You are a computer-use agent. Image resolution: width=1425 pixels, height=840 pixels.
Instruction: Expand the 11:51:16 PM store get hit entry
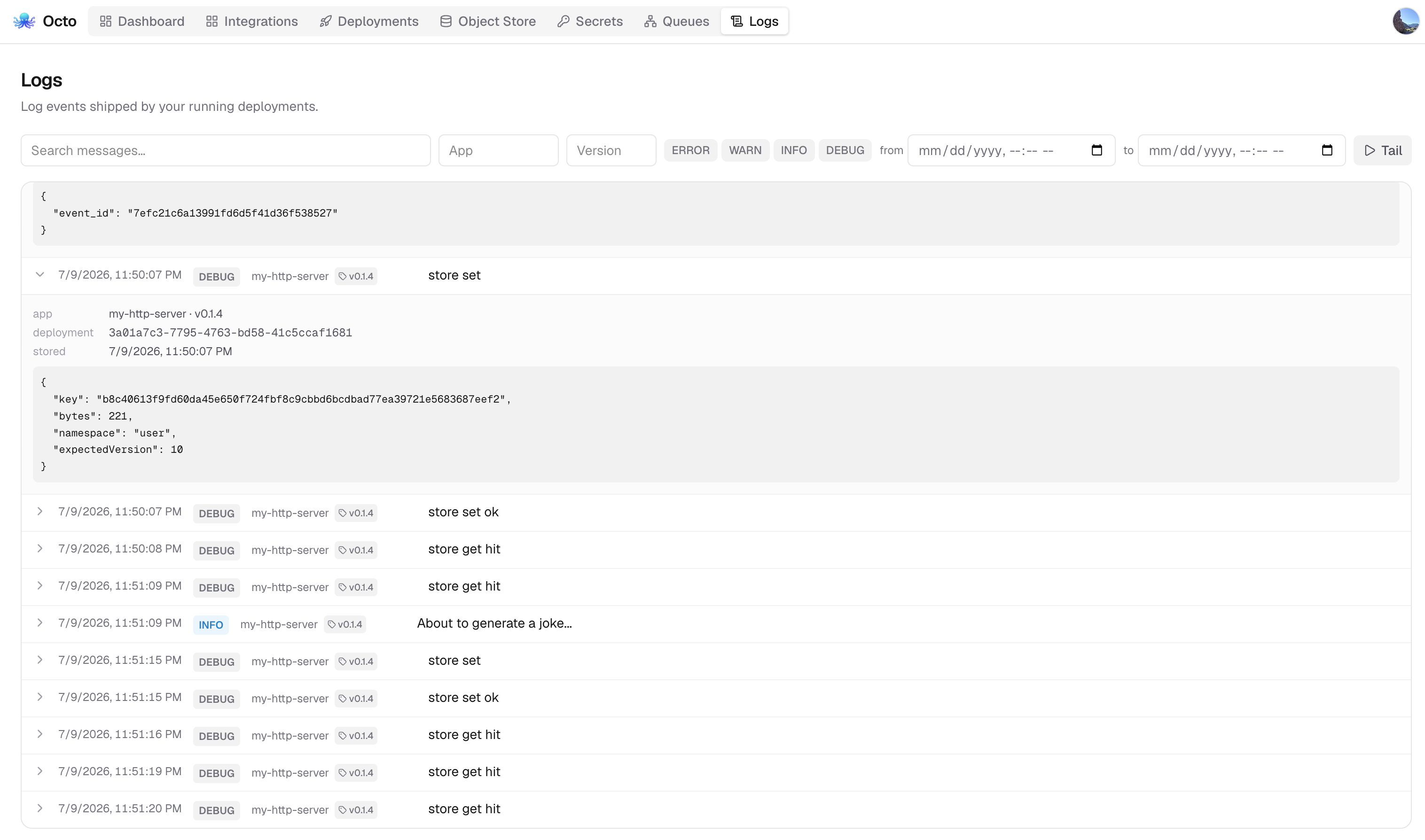[x=39, y=734]
